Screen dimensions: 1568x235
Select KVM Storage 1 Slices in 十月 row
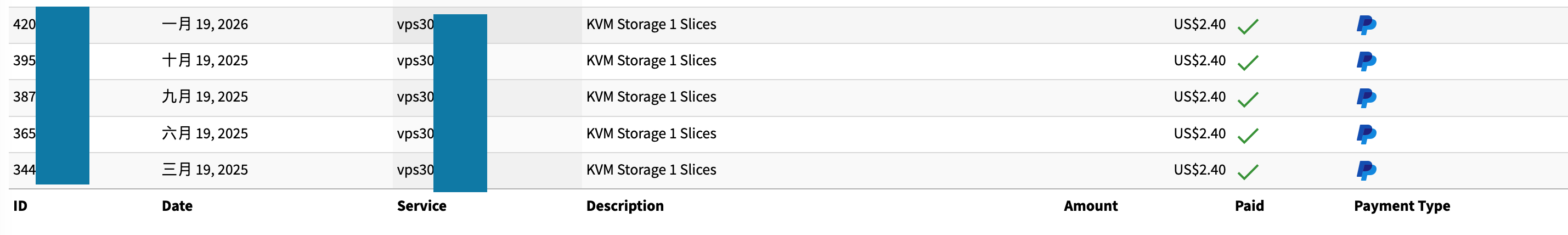pos(651,61)
